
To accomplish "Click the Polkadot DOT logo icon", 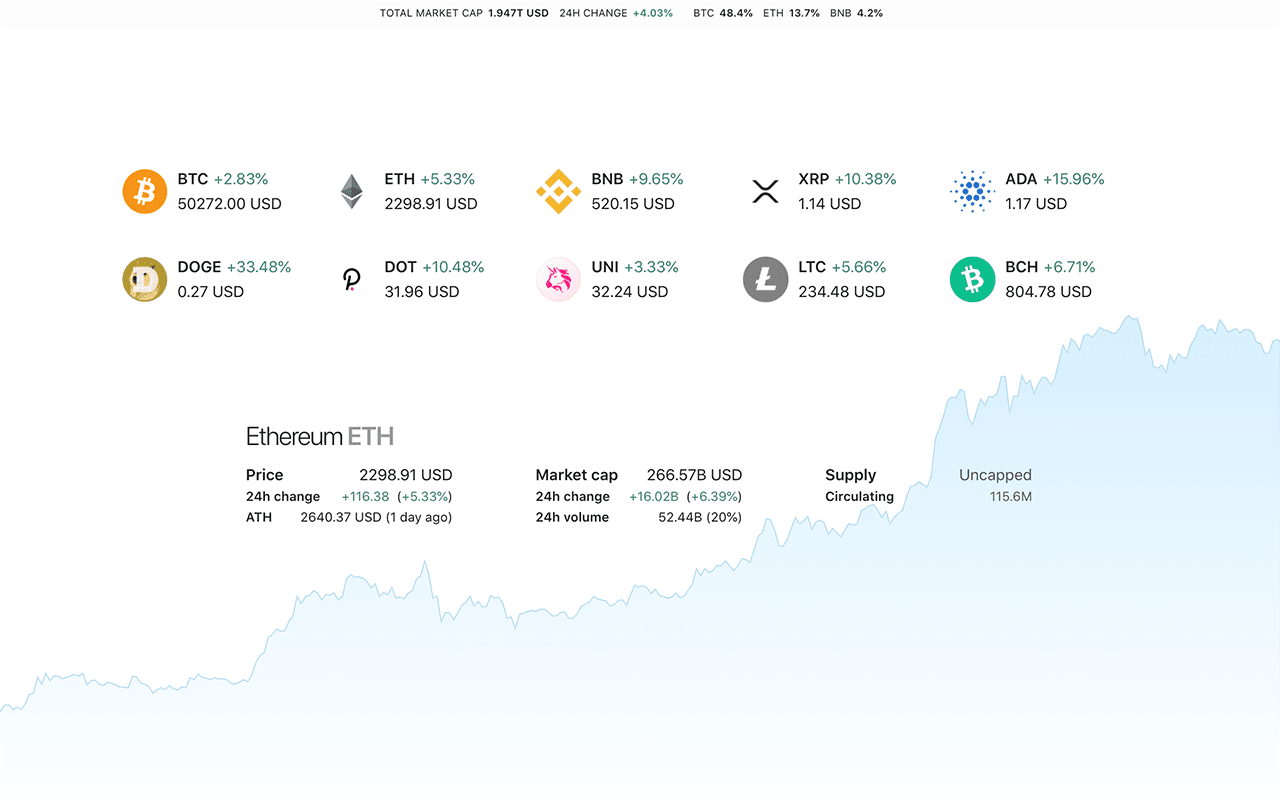I will 352,279.
